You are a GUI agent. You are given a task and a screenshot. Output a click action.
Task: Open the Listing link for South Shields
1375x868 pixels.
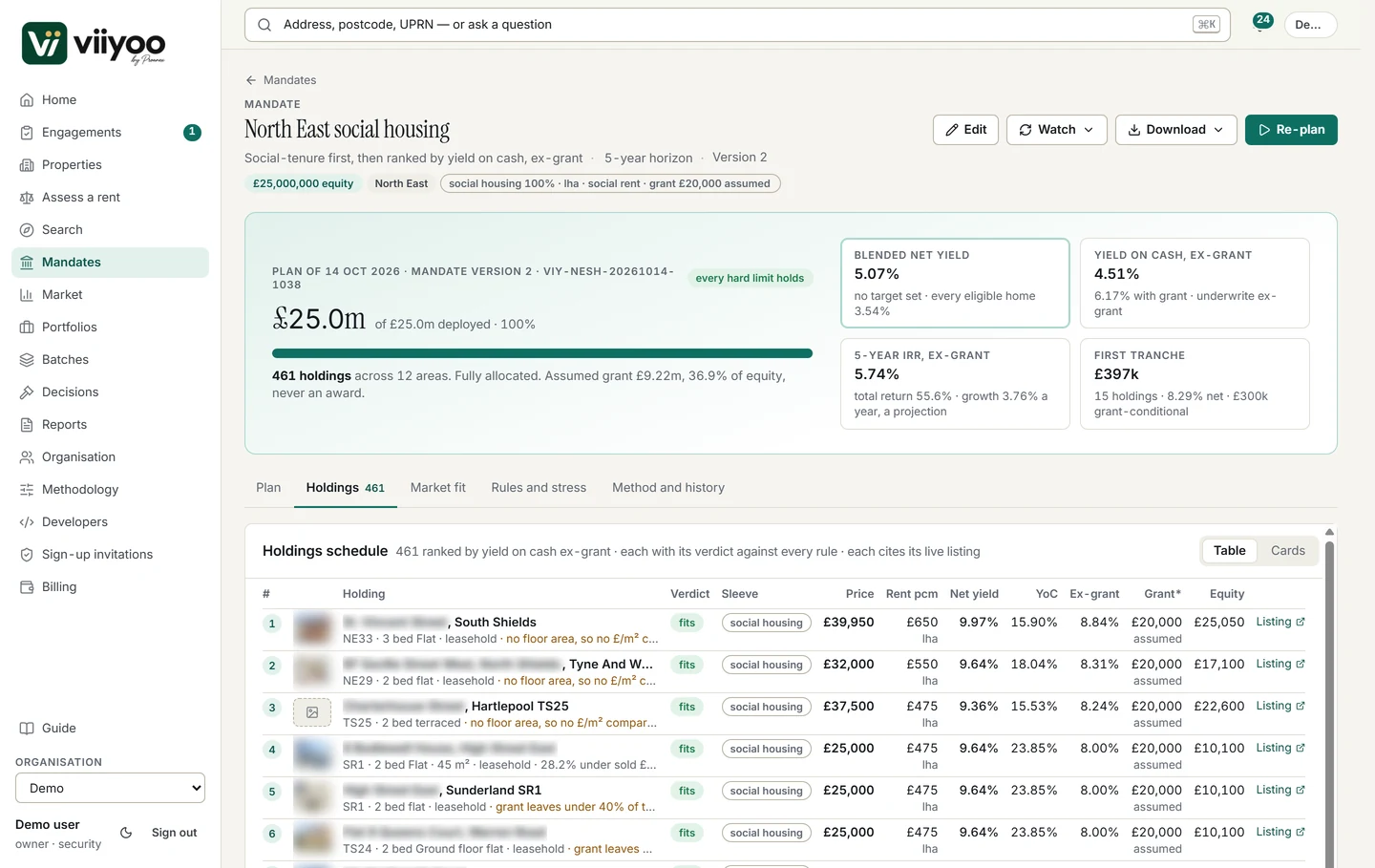[x=1280, y=623]
